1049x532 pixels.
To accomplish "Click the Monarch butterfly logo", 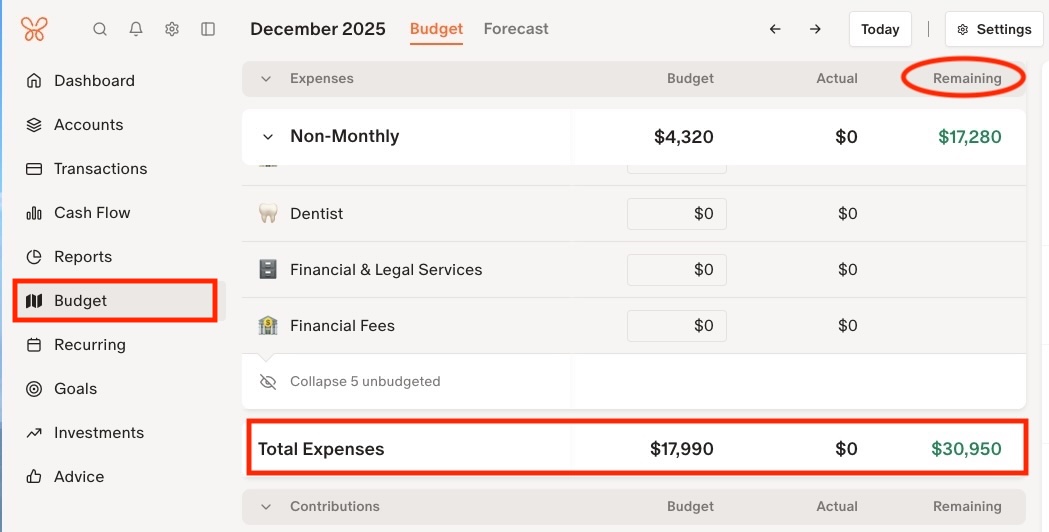I will [34, 29].
